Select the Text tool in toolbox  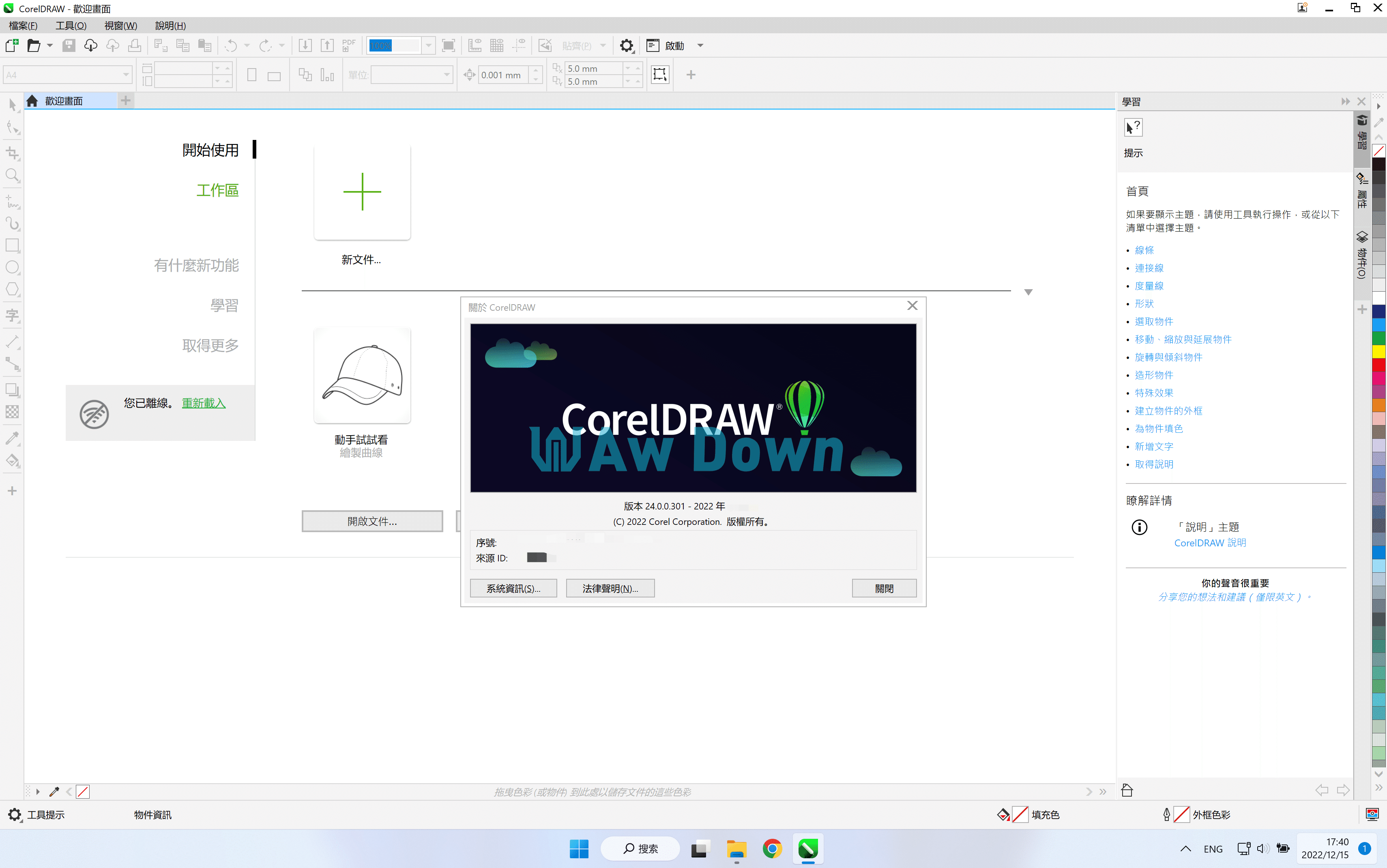12,315
